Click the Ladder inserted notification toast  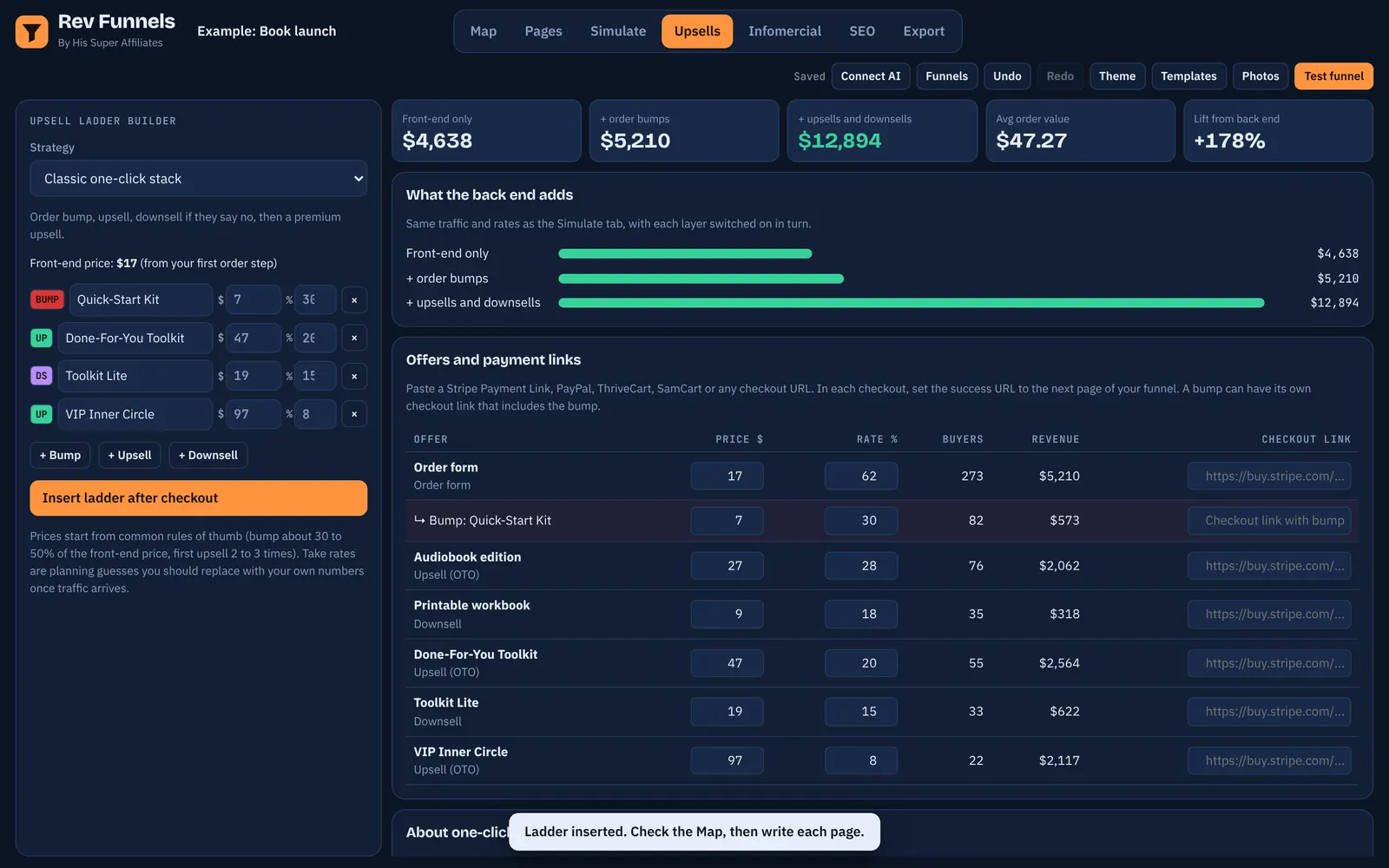(x=694, y=832)
